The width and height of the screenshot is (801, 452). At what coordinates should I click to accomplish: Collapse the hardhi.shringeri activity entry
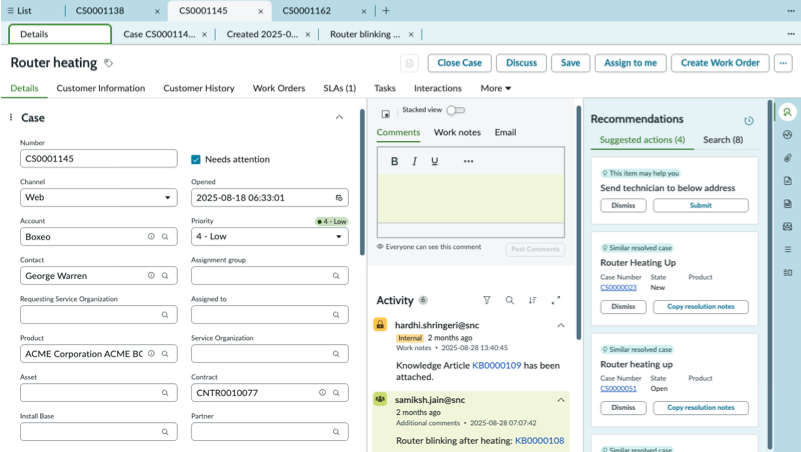561,325
